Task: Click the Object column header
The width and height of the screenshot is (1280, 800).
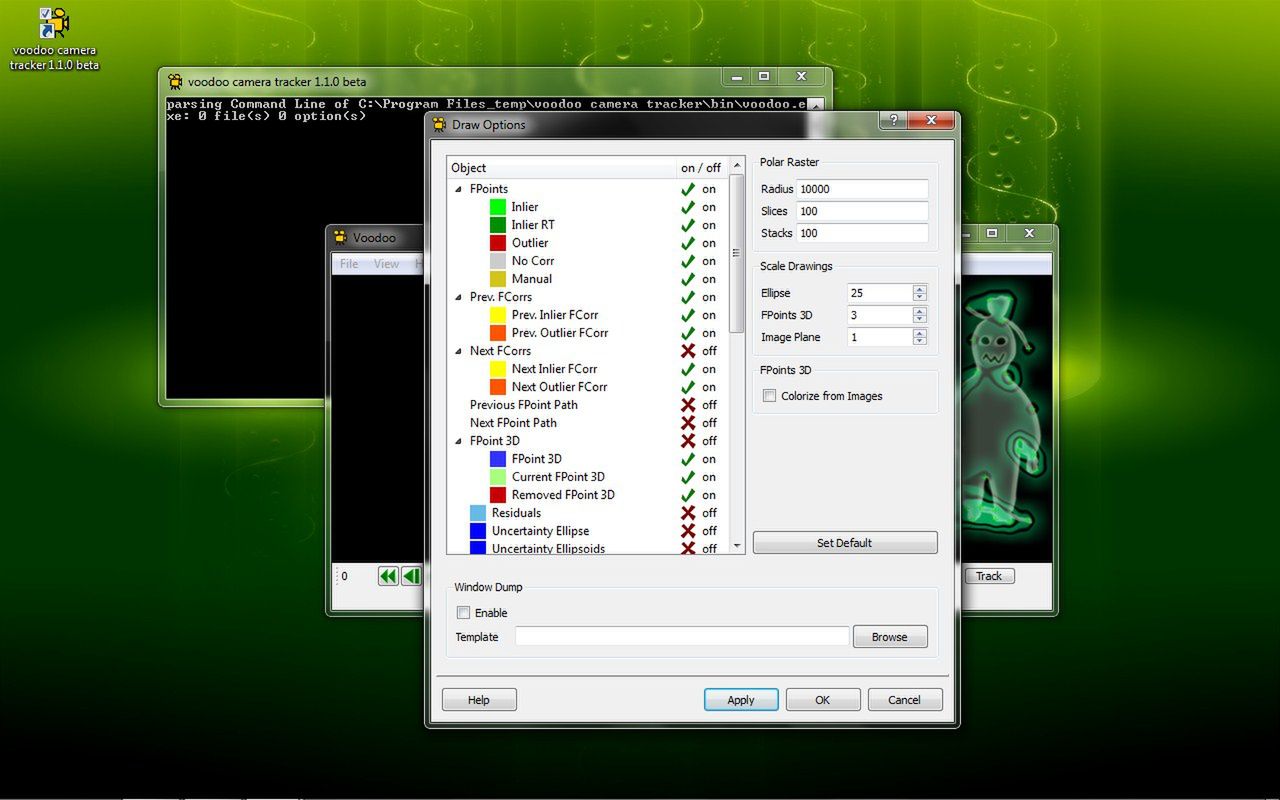Action: [562, 167]
